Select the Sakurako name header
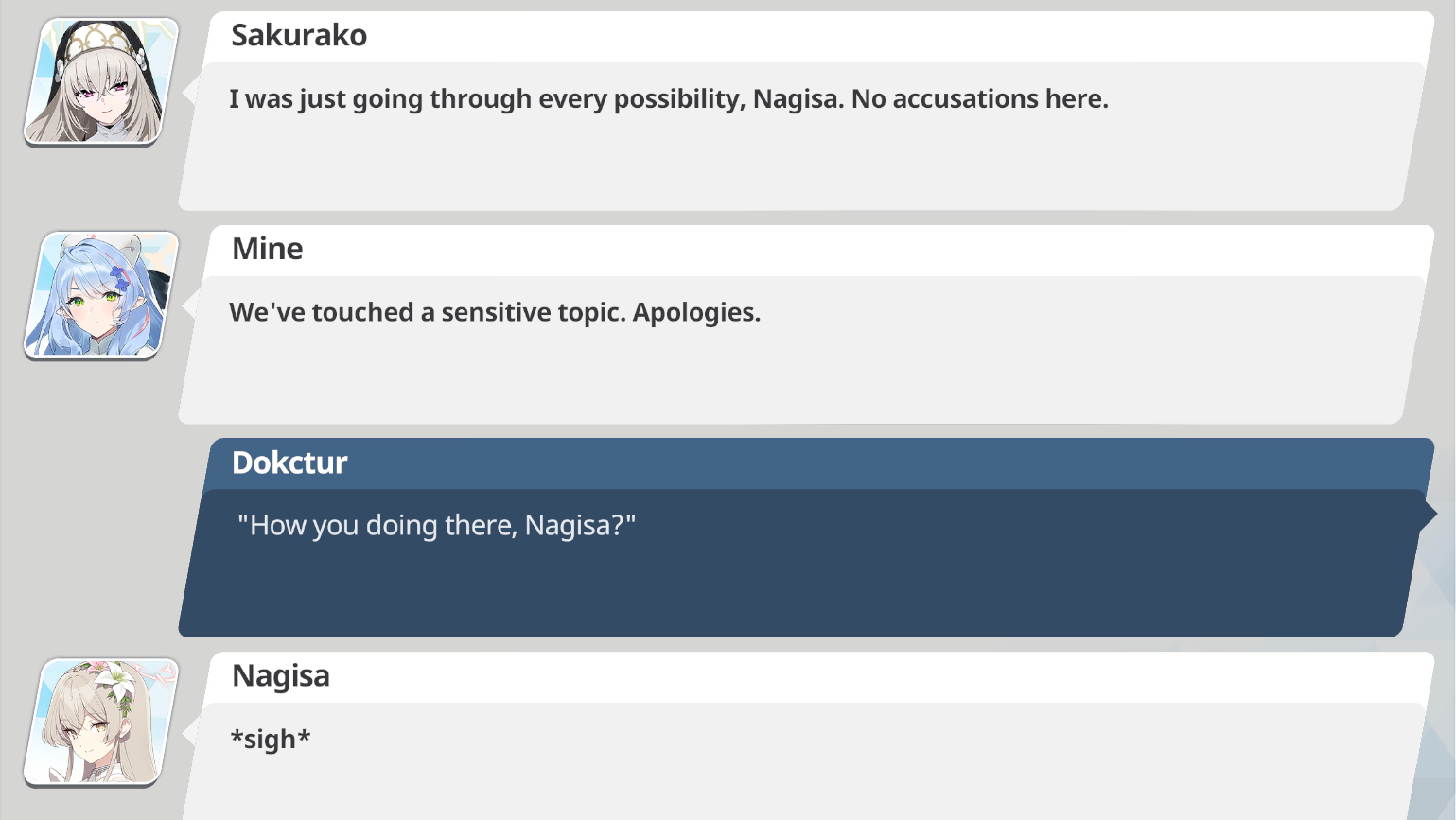This screenshot has height=820, width=1456. pos(299,35)
